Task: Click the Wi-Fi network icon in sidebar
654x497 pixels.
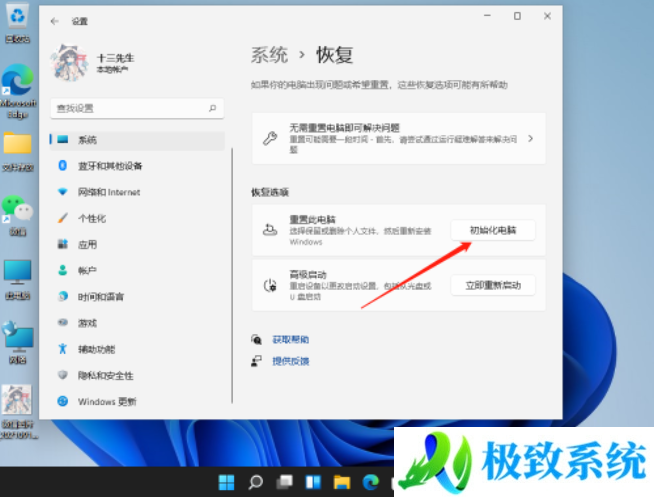Action: 63,192
